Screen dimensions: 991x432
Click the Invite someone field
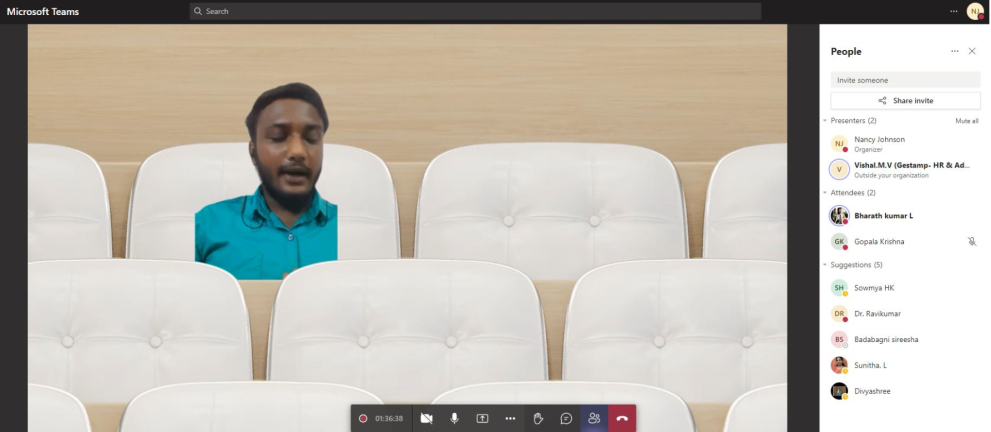(905, 80)
